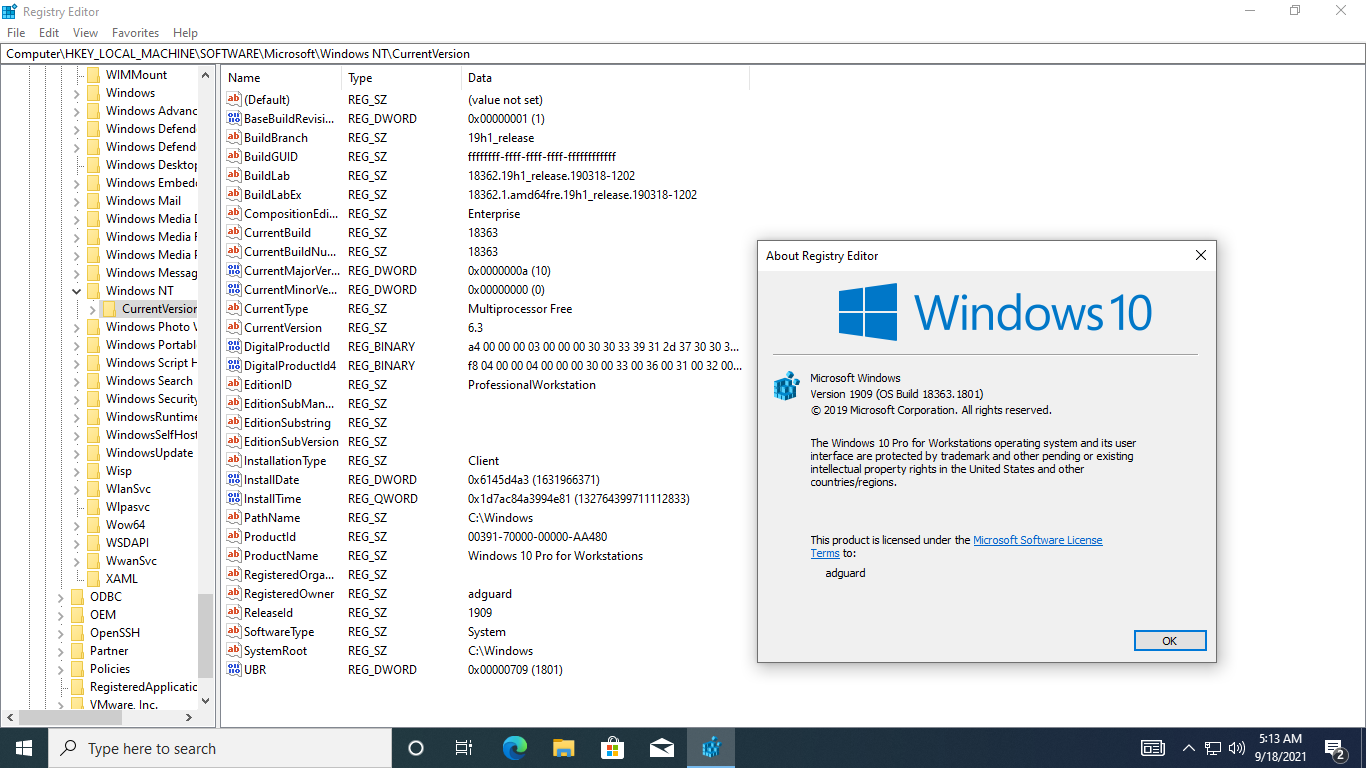Open the File menu
The height and width of the screenshot is (768, 1366).
click(16, 33)
